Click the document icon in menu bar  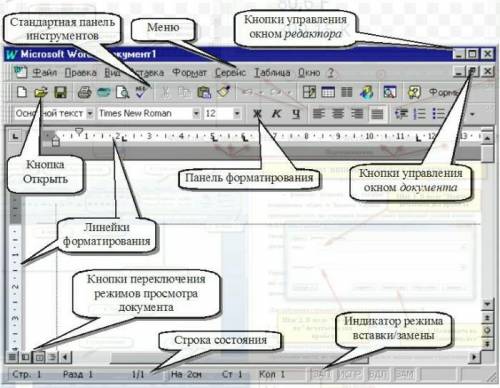(x=20, y=72)
